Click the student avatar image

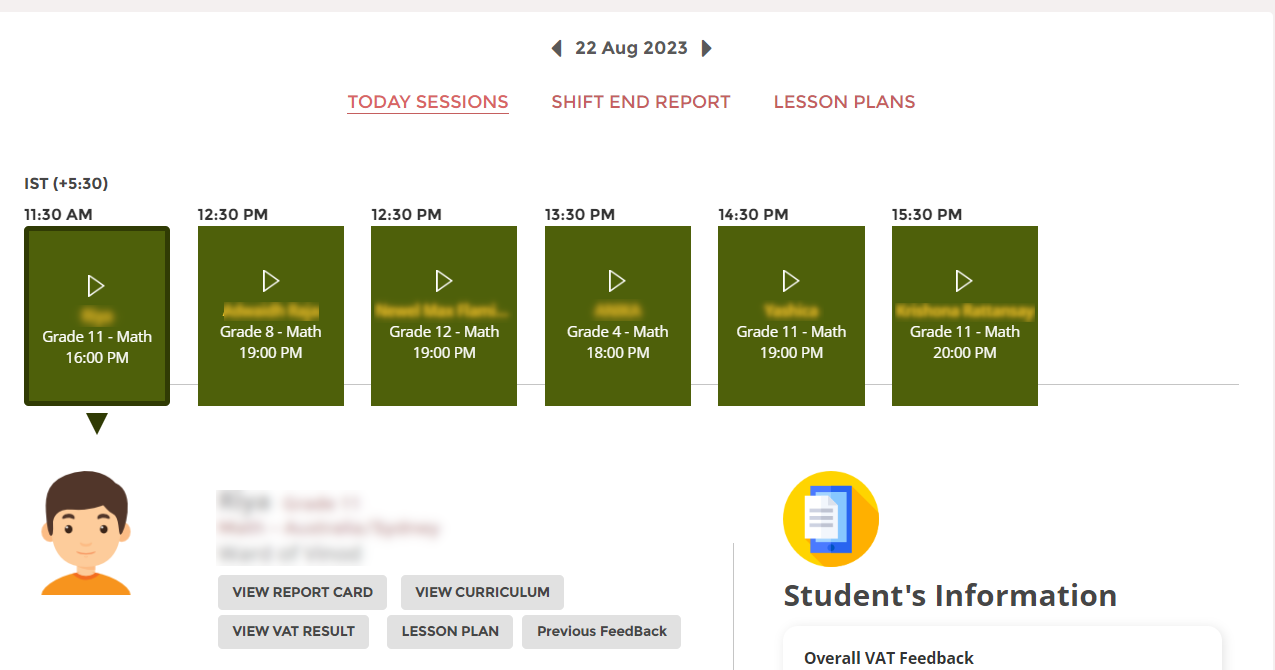pos(86,533)
